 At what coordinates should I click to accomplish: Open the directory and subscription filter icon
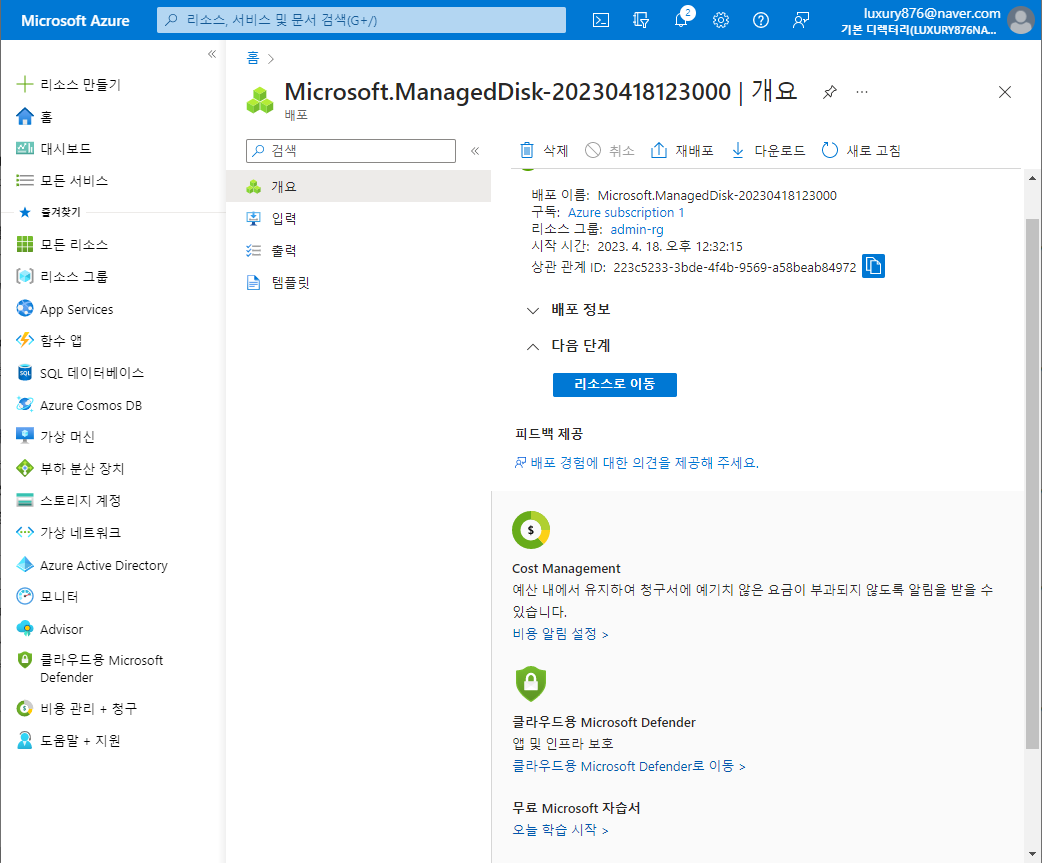(641, 20)
